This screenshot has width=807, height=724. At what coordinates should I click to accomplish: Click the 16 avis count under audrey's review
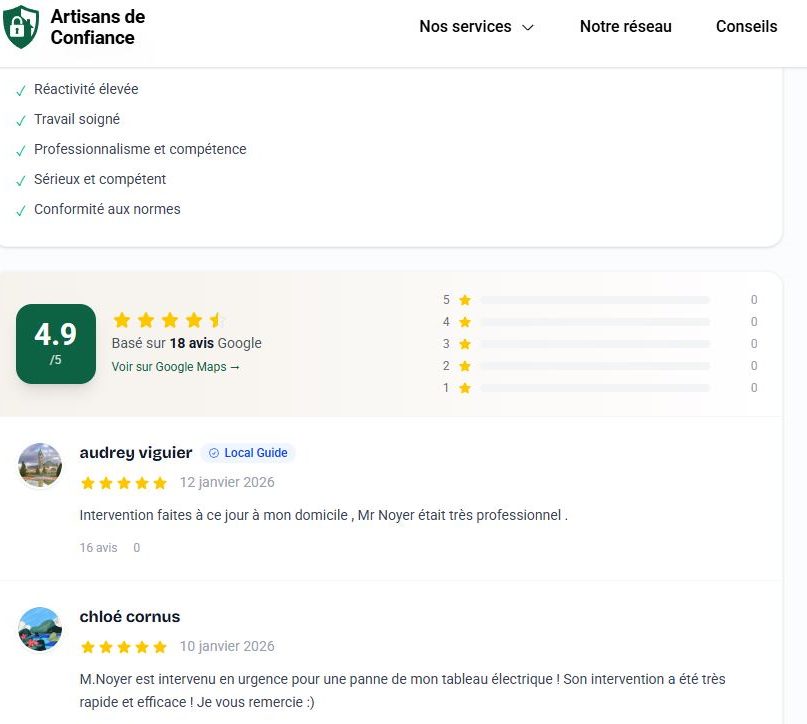pos(98,548)
